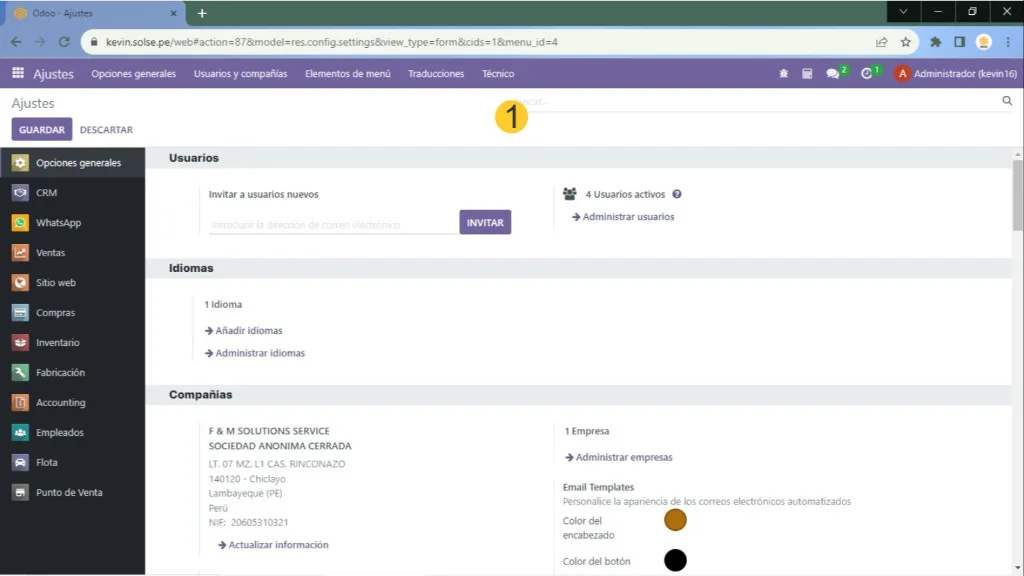
Task: Open the CRM settings section
Action: (46, 193)
